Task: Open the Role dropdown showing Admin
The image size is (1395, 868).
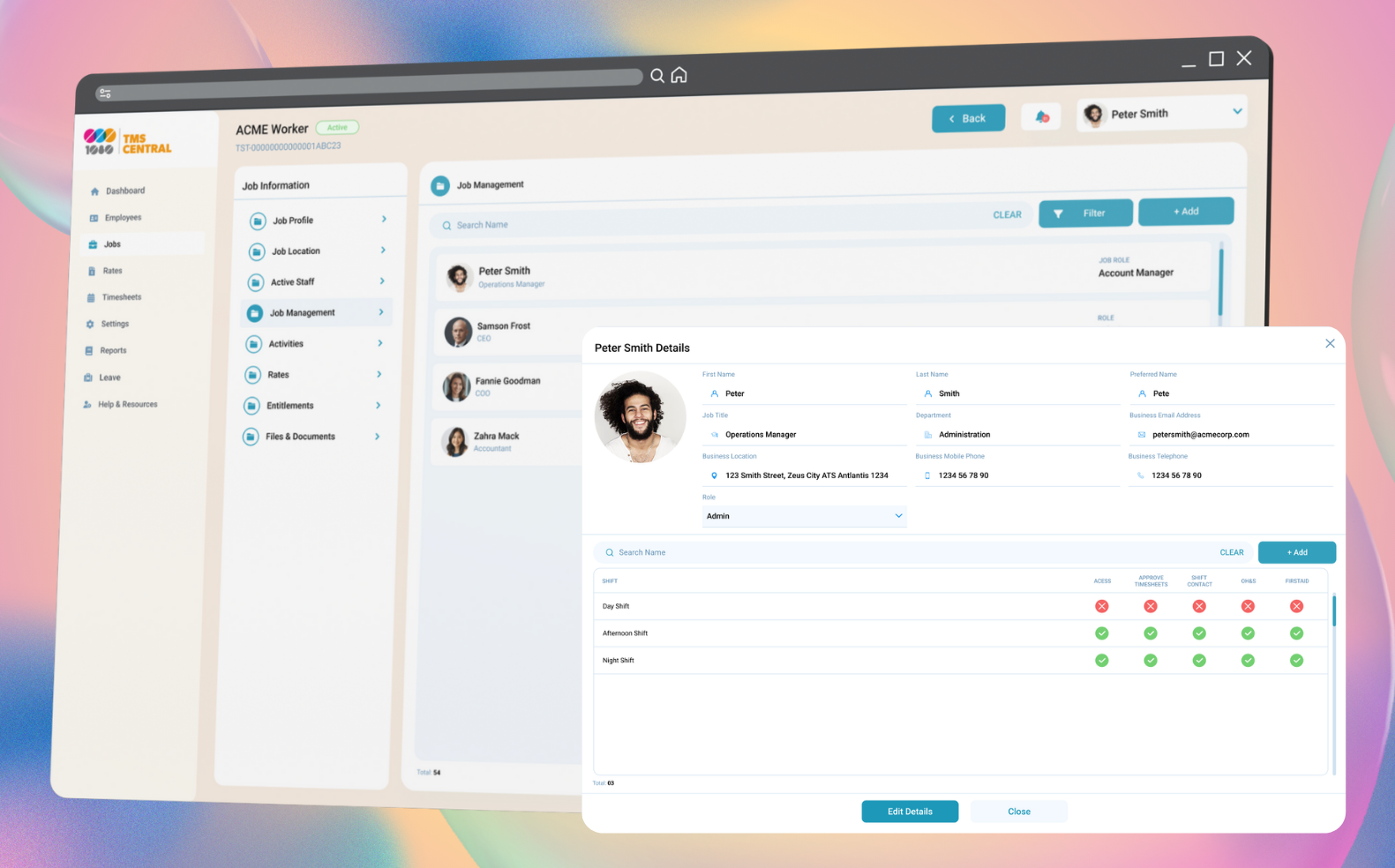Action: [803, 516]
